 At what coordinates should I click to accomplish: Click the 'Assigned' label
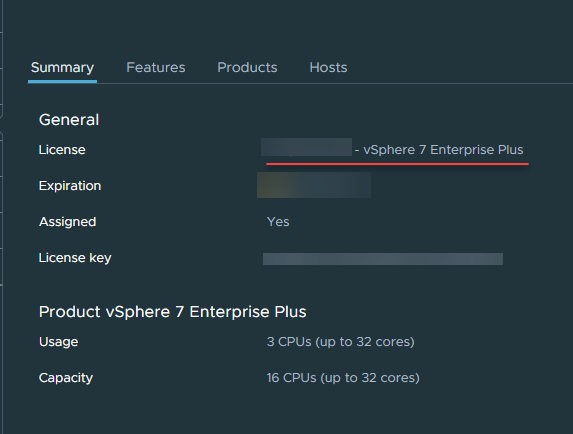68,222
